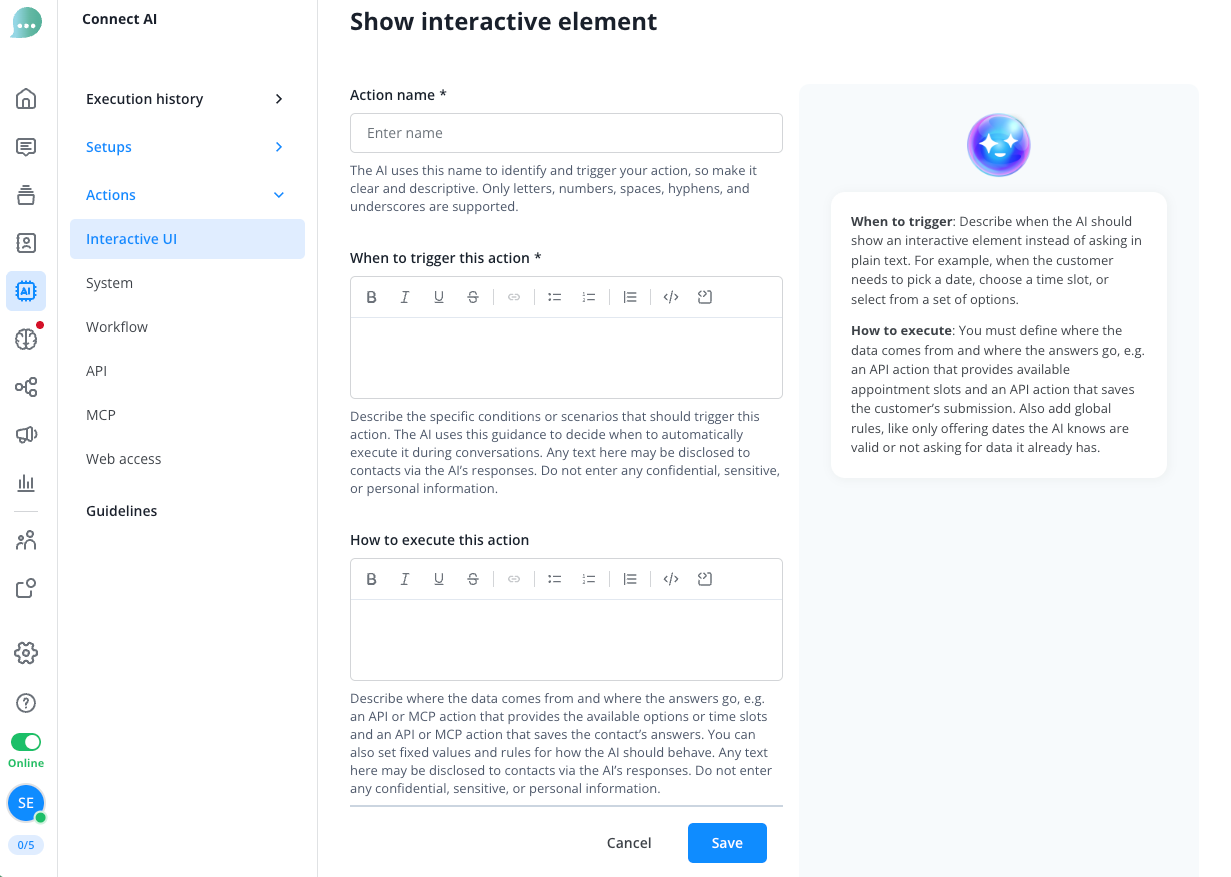The image size is (1231, 877).
Task: Open the campaigns megaphone icon
Action: (x=26, y=435)
